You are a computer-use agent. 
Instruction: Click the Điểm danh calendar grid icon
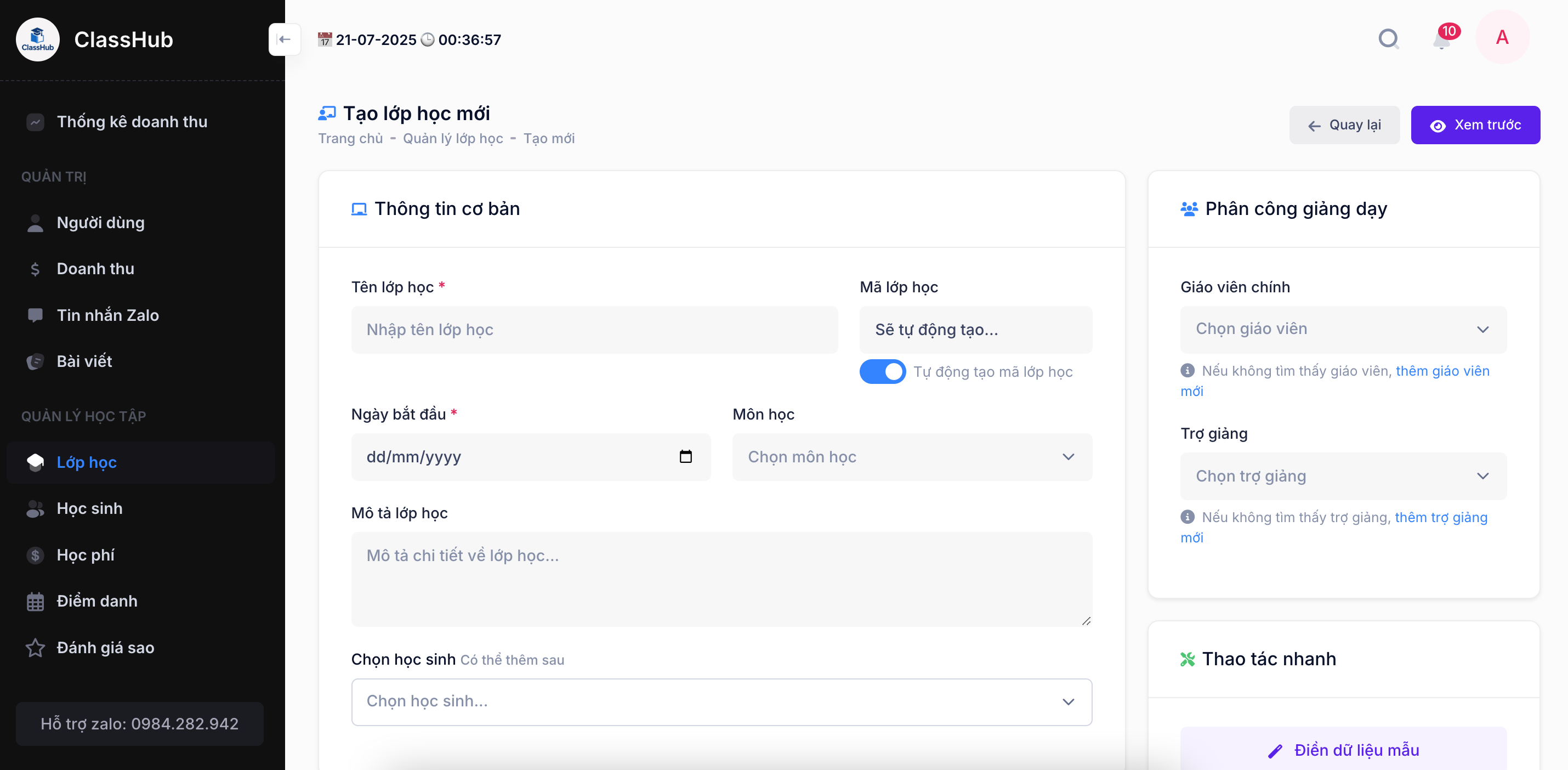click(x=35, y=602)
